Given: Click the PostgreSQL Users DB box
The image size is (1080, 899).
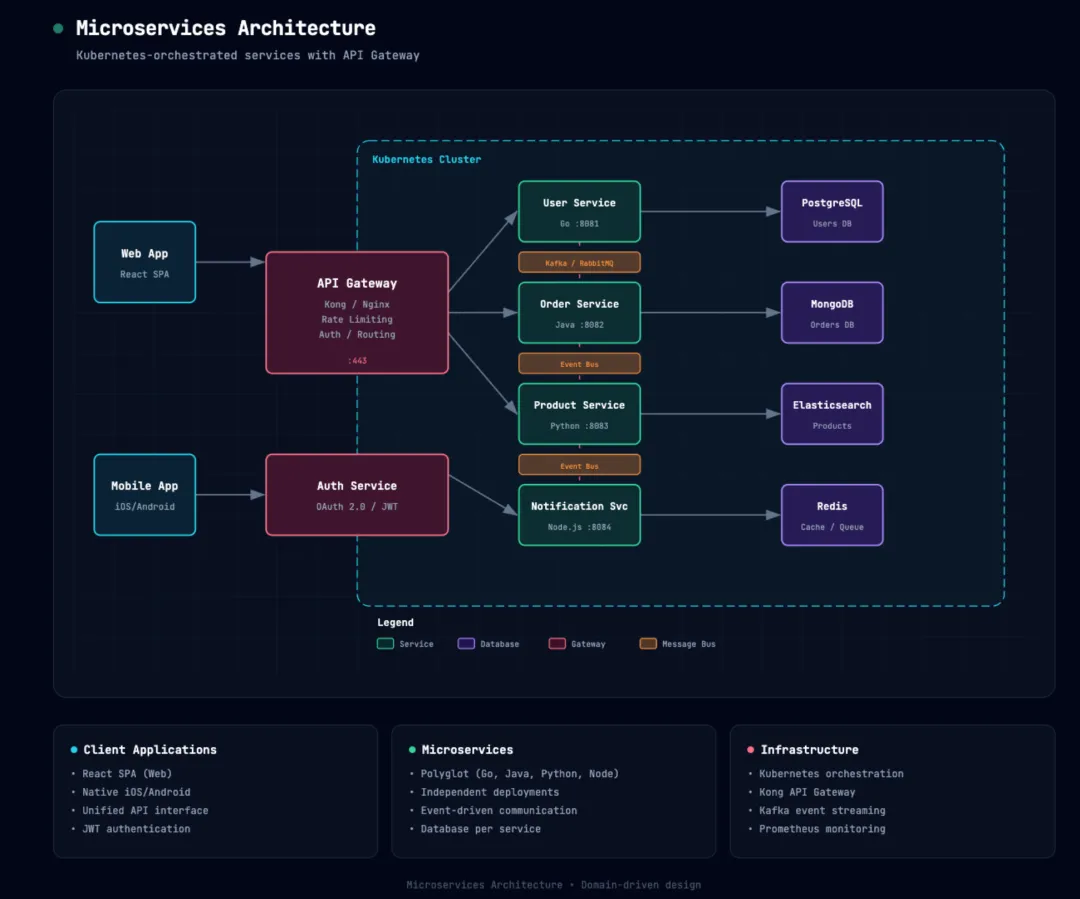Looking at the screenshot, I should [832, 211].
